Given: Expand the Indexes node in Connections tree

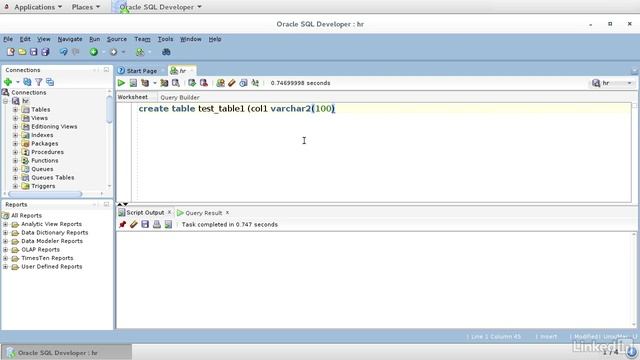Looking at the screenshot, I should (x=16, y=135).
